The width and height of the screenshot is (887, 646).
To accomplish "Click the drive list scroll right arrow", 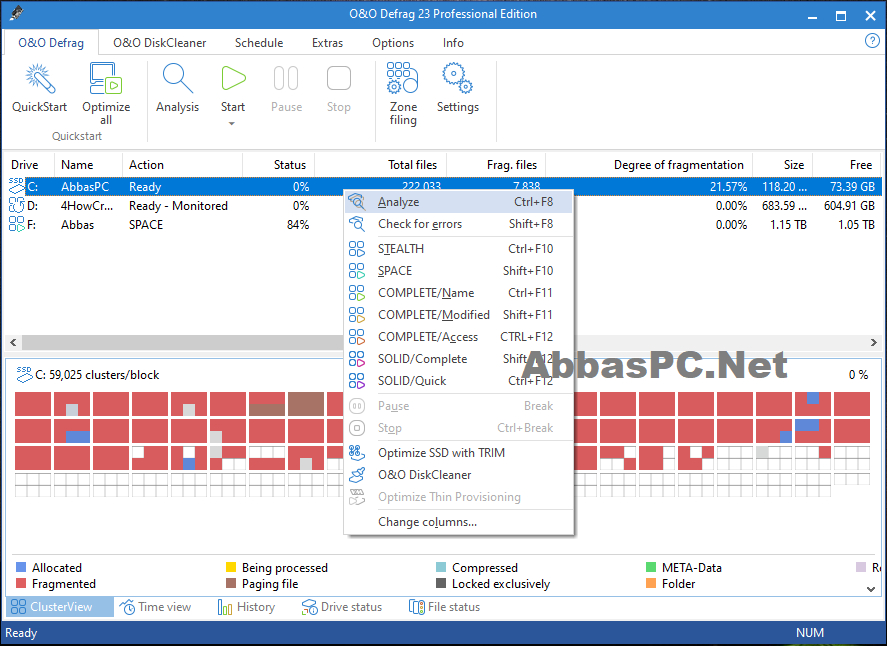I will point(873,342).
